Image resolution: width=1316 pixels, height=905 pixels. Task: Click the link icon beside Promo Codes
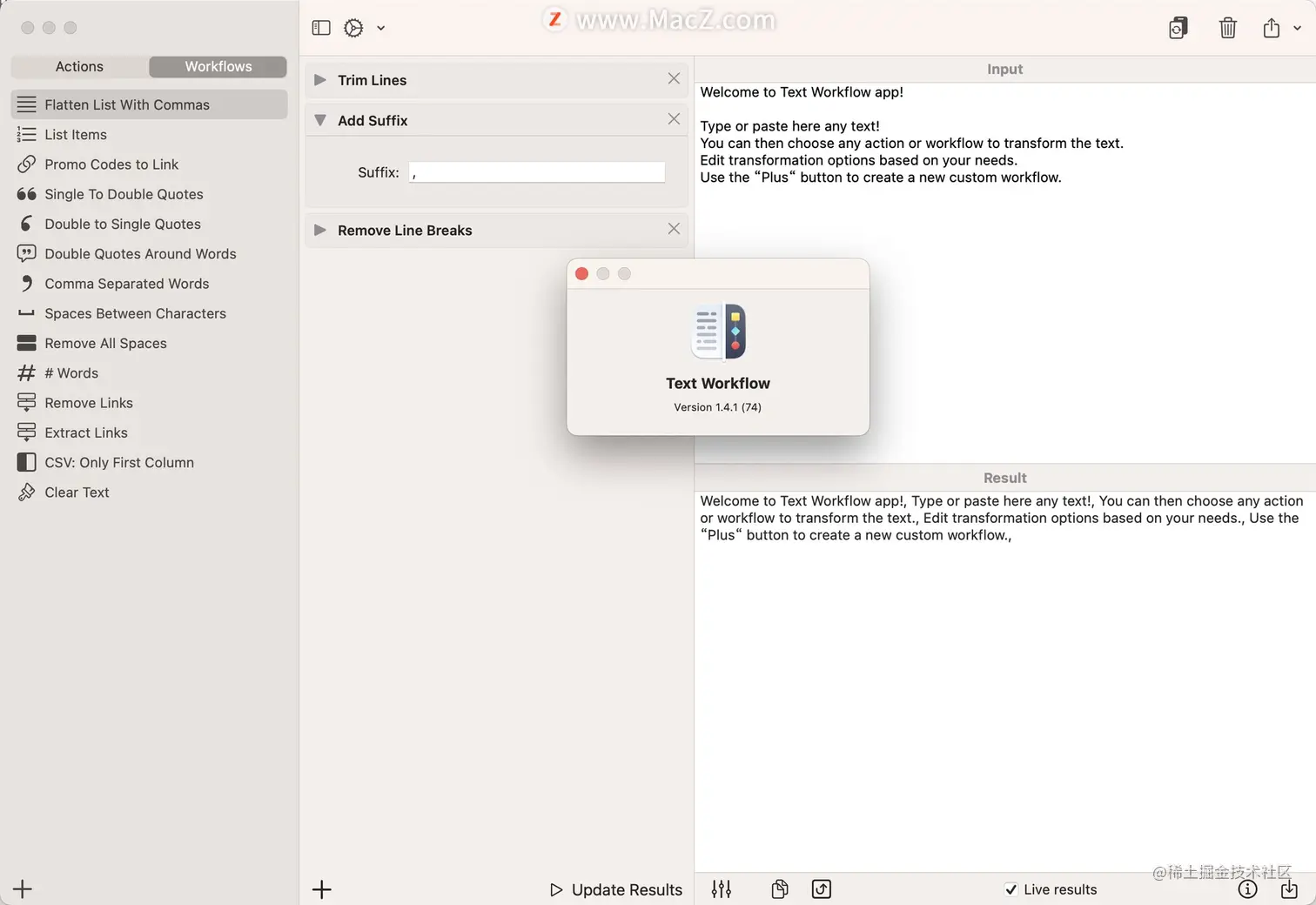[x=27, y=164]
